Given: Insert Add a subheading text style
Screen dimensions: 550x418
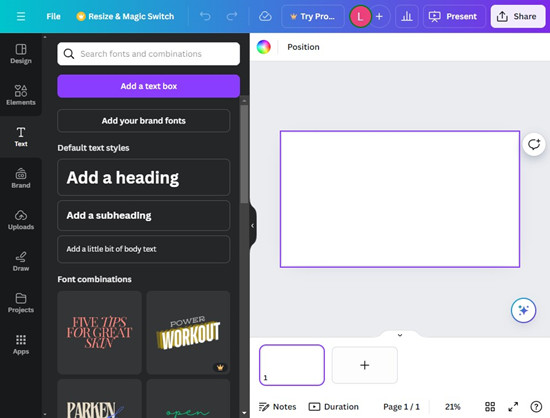Looking at the screenshot, I should click(x=143, y=215).
